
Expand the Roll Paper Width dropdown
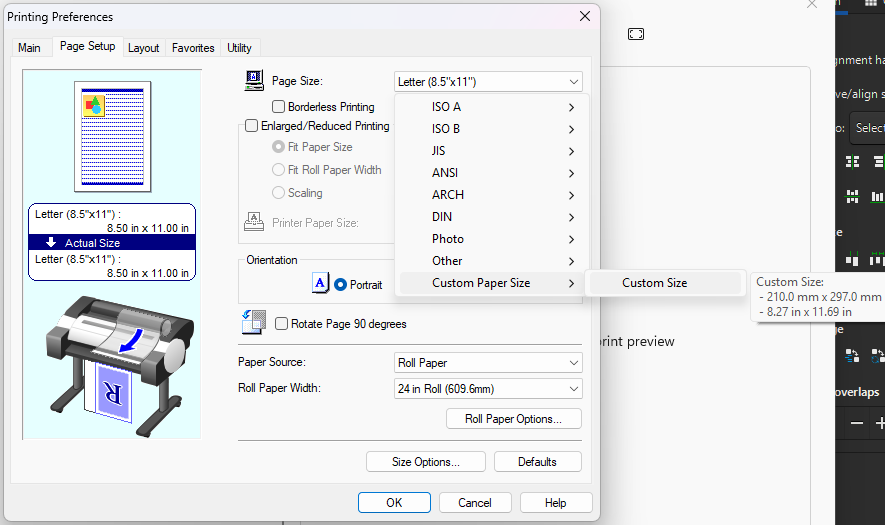click(488, 389)
